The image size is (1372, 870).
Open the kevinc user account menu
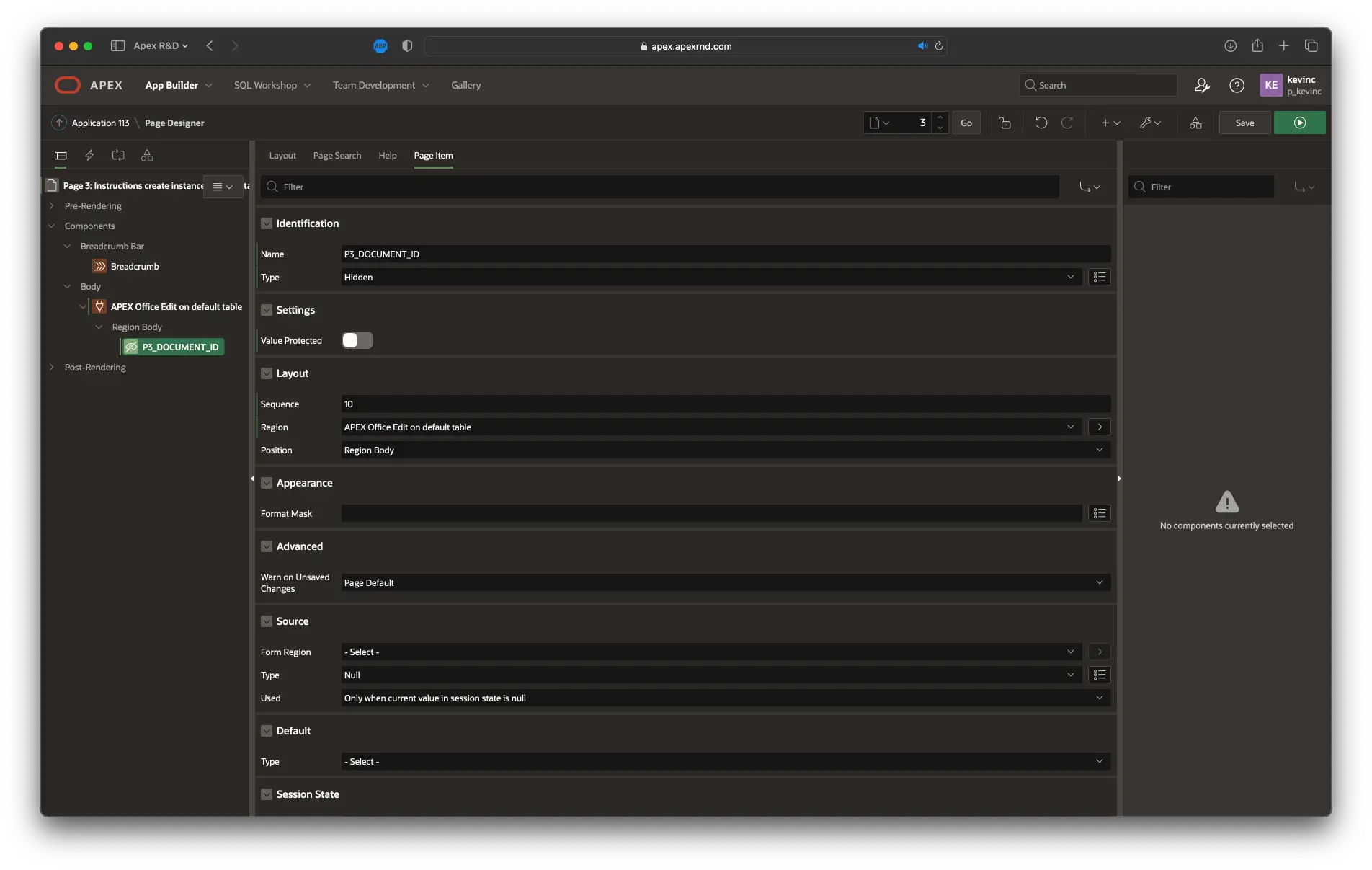(x=1291, y=85)
